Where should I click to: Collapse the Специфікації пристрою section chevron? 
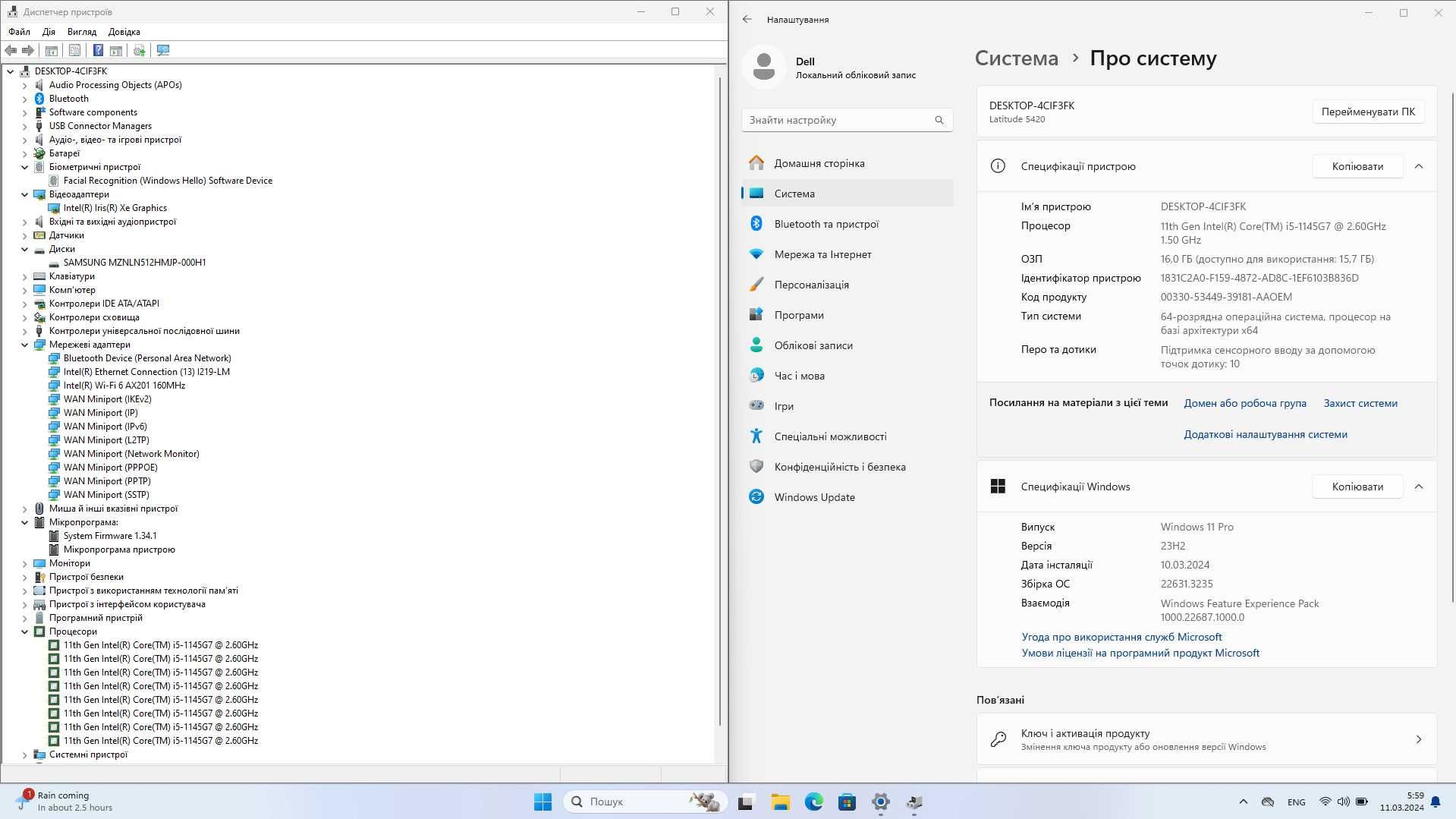pyautogui.click(x=1419, y=166)
